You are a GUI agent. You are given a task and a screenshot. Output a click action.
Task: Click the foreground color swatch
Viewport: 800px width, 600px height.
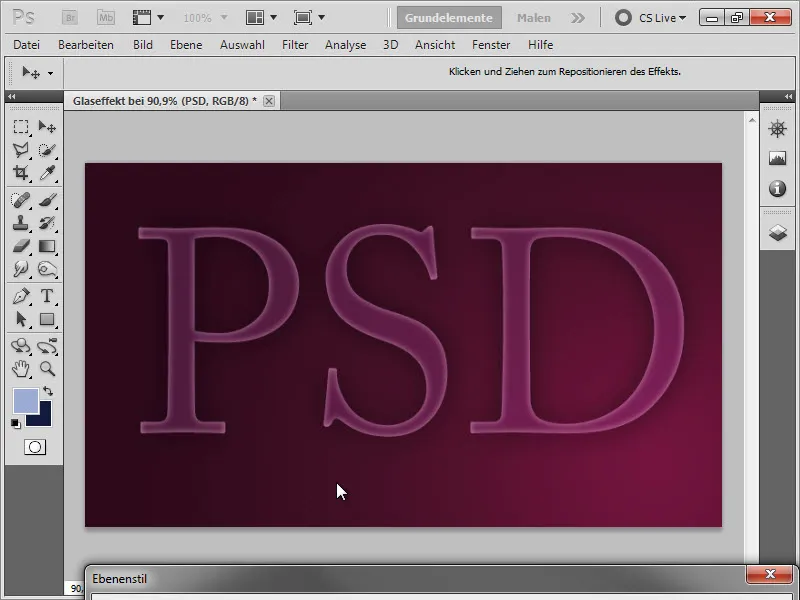pyautogui.click(x=26, y=401)
